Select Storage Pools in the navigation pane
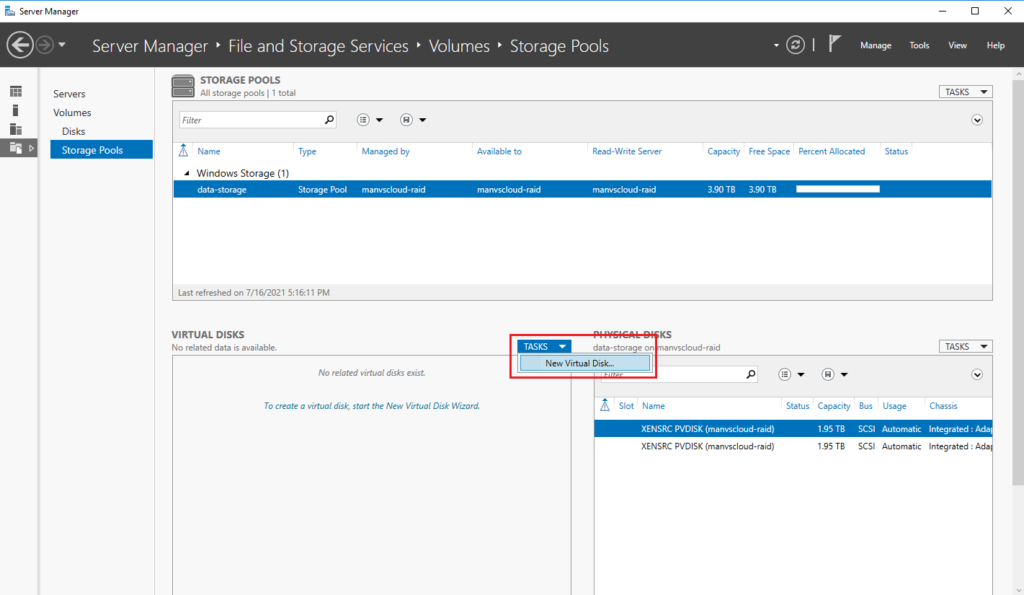The image size is (1024, 595). click(101, 150)
